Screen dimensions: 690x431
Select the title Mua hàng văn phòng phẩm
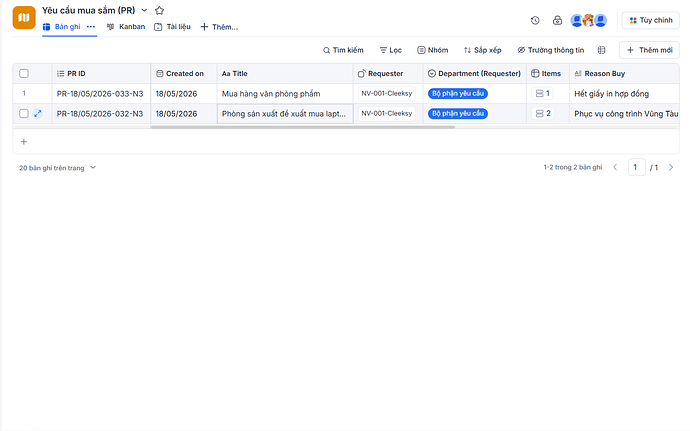pyautogui.click(x=271, y=94)
